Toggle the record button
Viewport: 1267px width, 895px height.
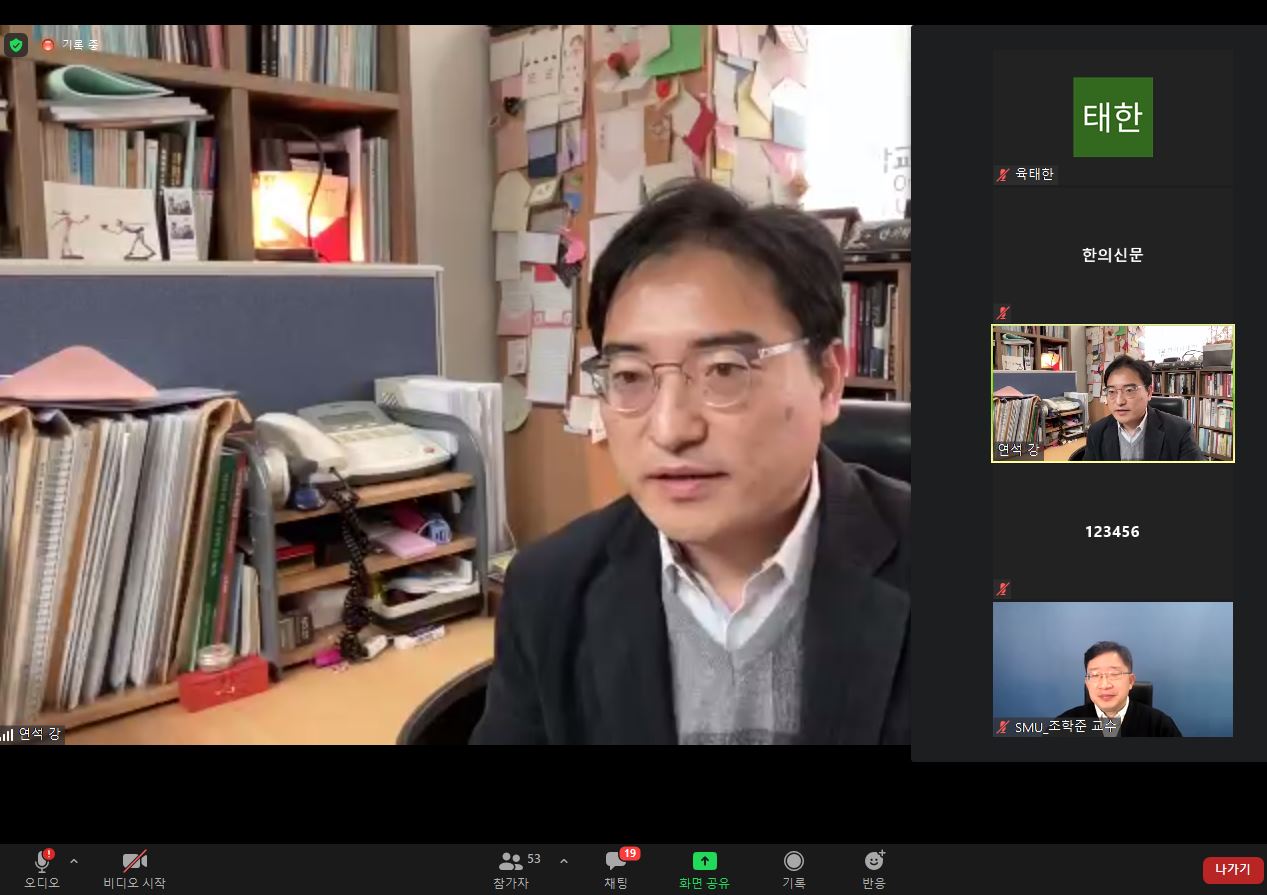793,862
